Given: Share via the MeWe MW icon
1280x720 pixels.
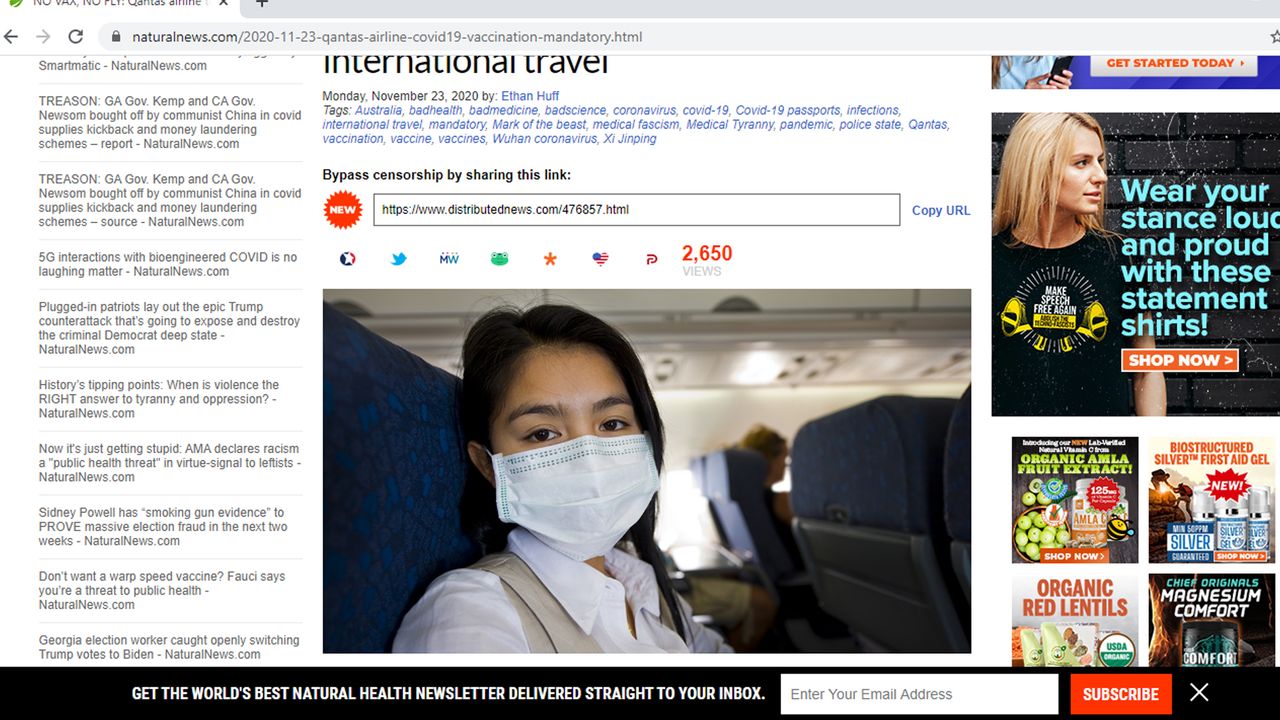Looking at the screenshot, I should 449,259.
